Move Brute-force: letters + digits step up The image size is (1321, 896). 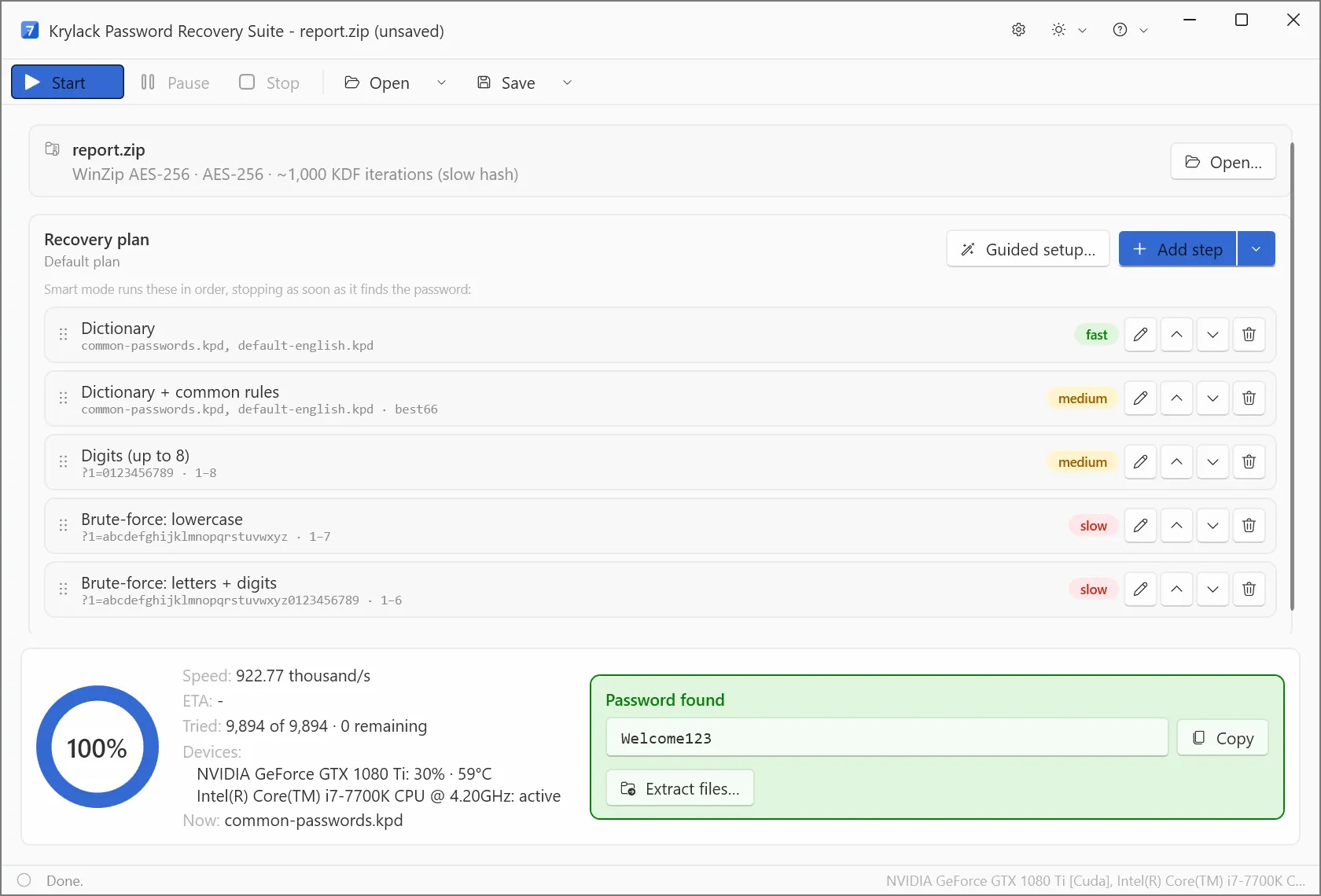pos(1176,589)
